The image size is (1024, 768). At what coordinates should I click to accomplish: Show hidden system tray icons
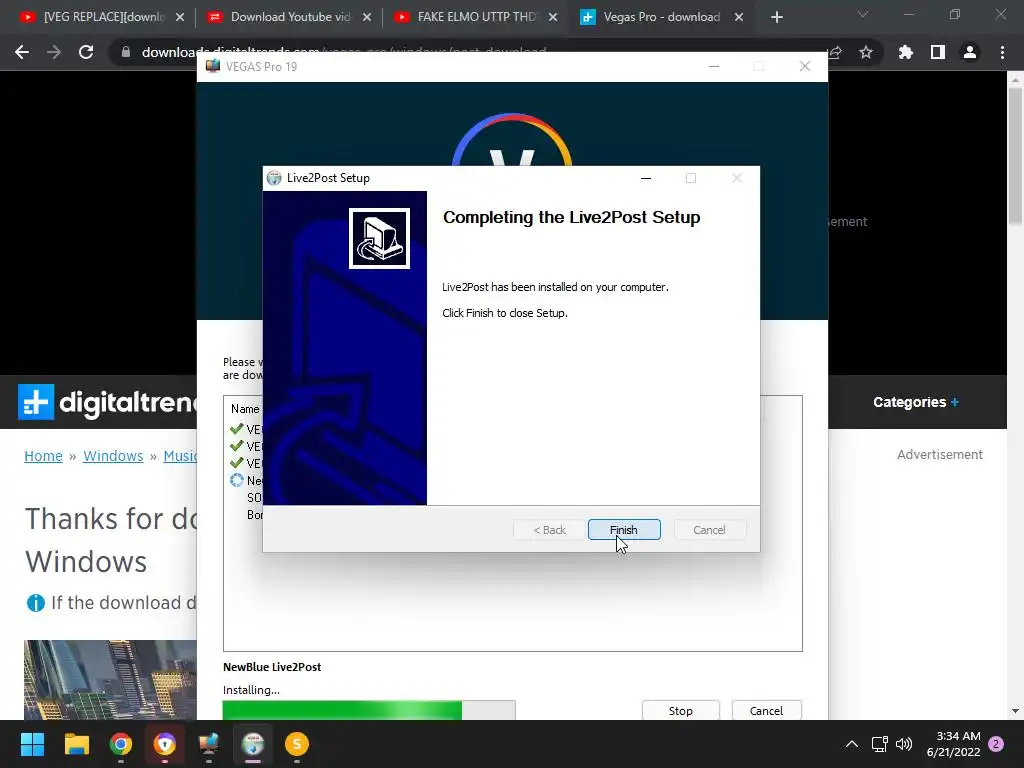click(x=852, y=744)
